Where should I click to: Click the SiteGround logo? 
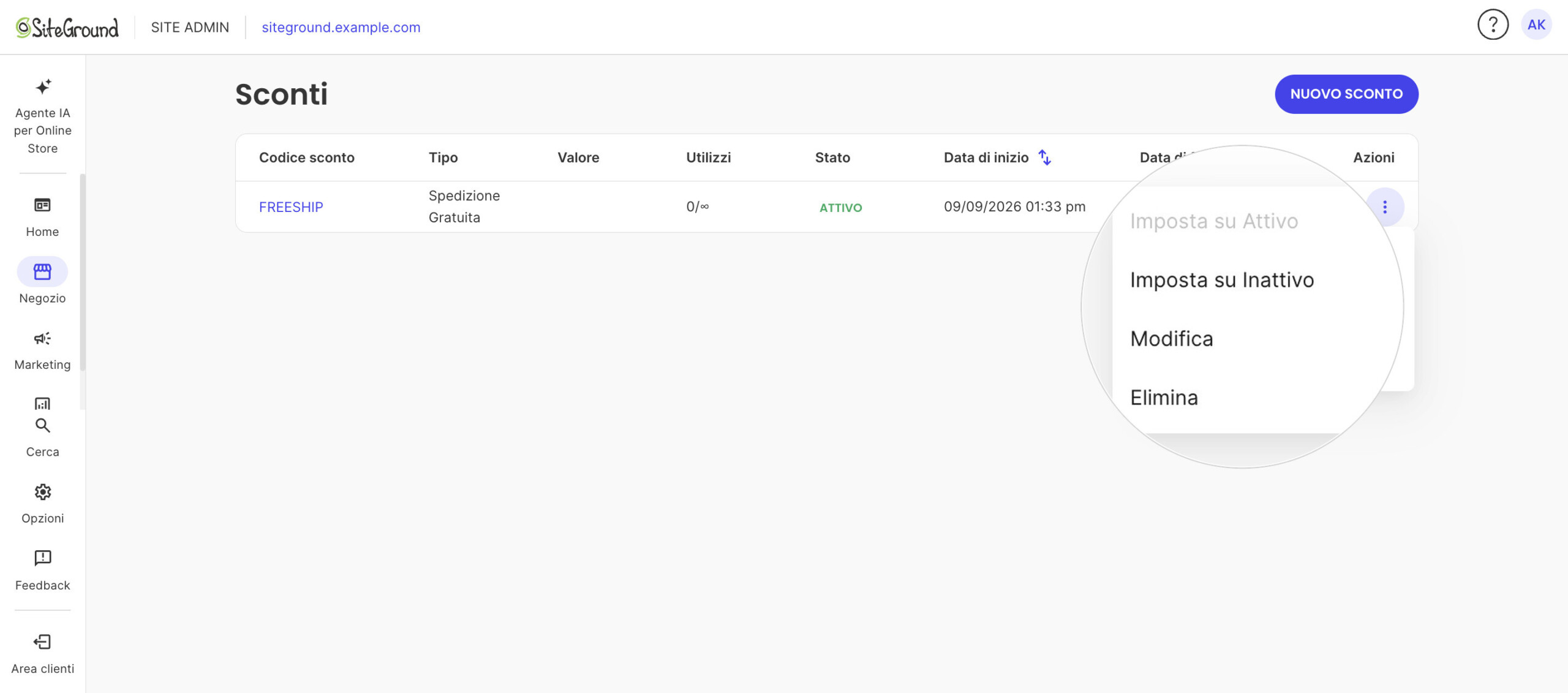point(67,28)
